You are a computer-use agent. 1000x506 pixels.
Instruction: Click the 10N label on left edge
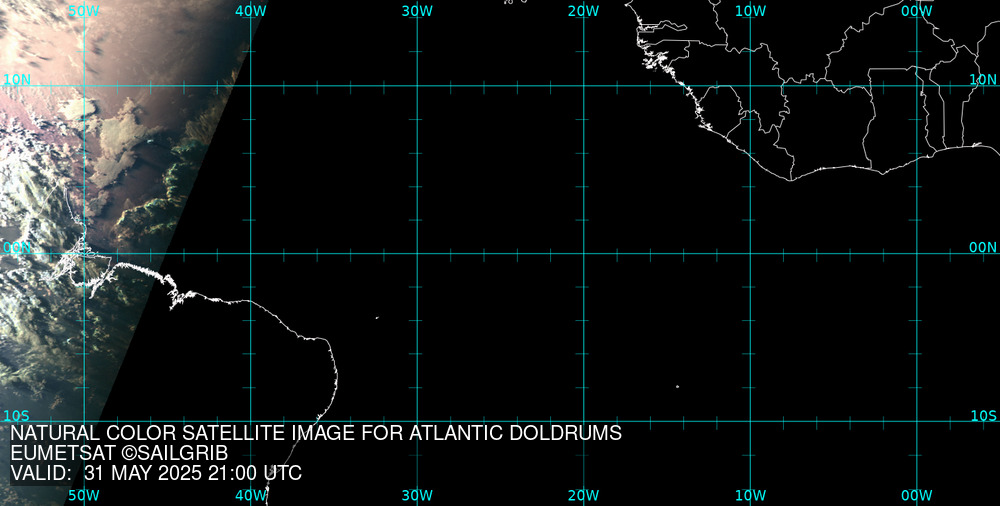tap(17, 80)
